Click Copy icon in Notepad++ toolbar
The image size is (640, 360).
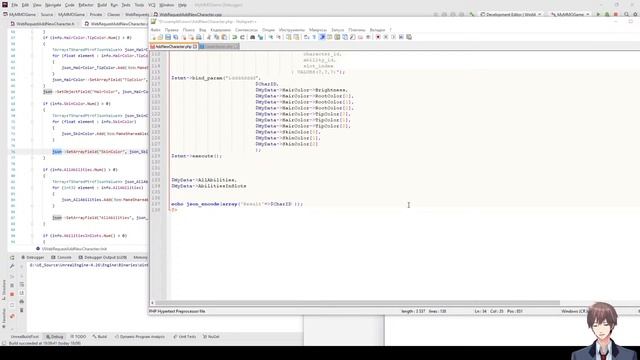(x=217, y=37)
